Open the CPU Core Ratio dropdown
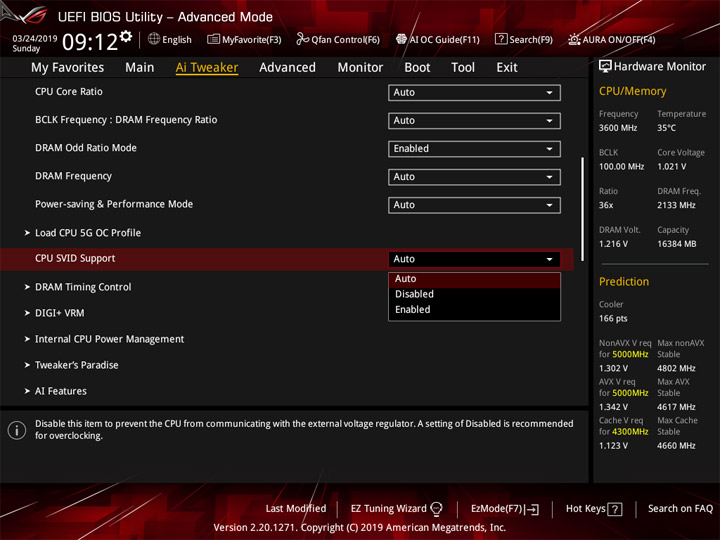This screenshot has width=720, height=540. coord(474,92)
